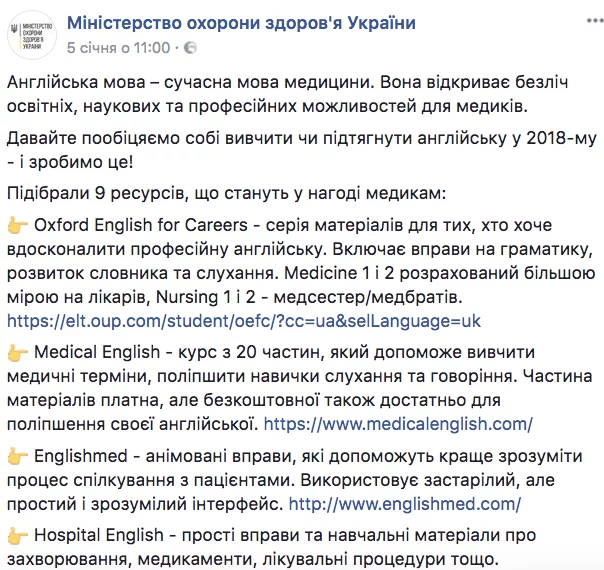The height and width of the screenshot is (570, 604).
Task: Click the pointing hand emoji before Medical English
Action: click(x=17, y=353)
